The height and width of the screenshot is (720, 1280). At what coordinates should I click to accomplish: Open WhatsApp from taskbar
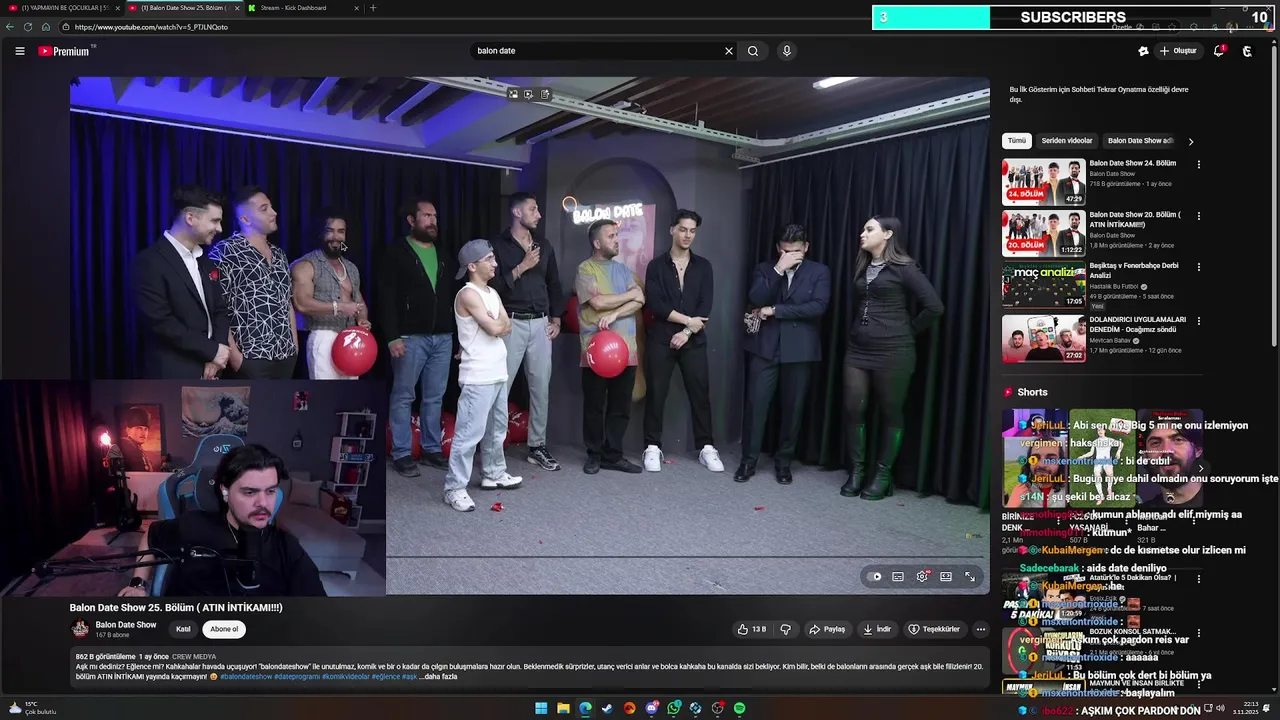tap(674, 708)
